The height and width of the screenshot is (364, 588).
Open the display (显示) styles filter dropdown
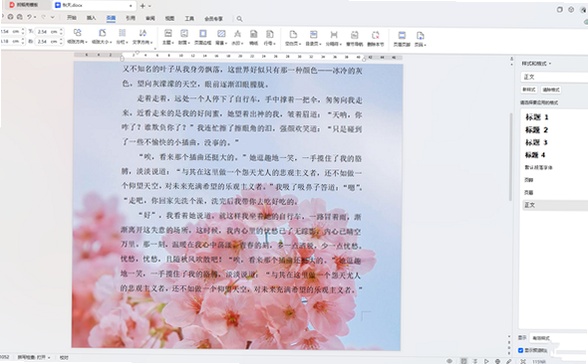[x=559, y=338]
